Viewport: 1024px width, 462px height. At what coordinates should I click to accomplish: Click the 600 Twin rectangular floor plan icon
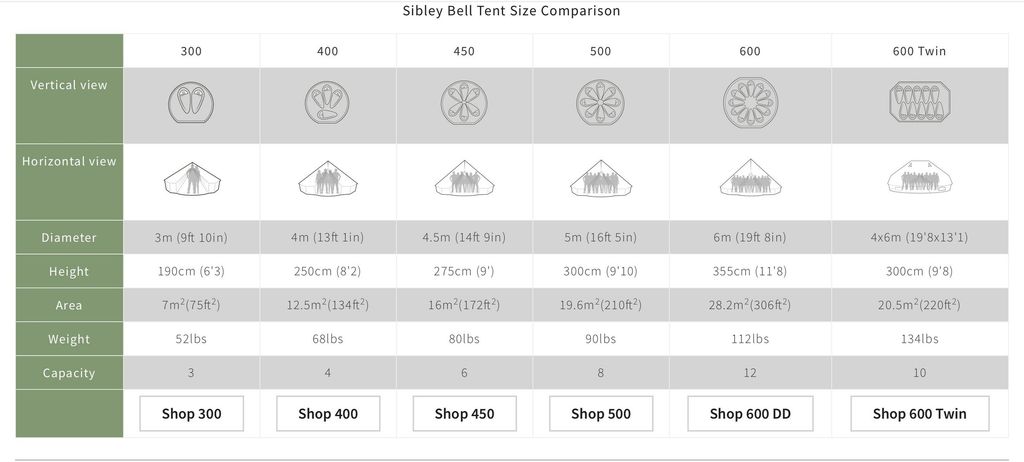tap(920, 103)
